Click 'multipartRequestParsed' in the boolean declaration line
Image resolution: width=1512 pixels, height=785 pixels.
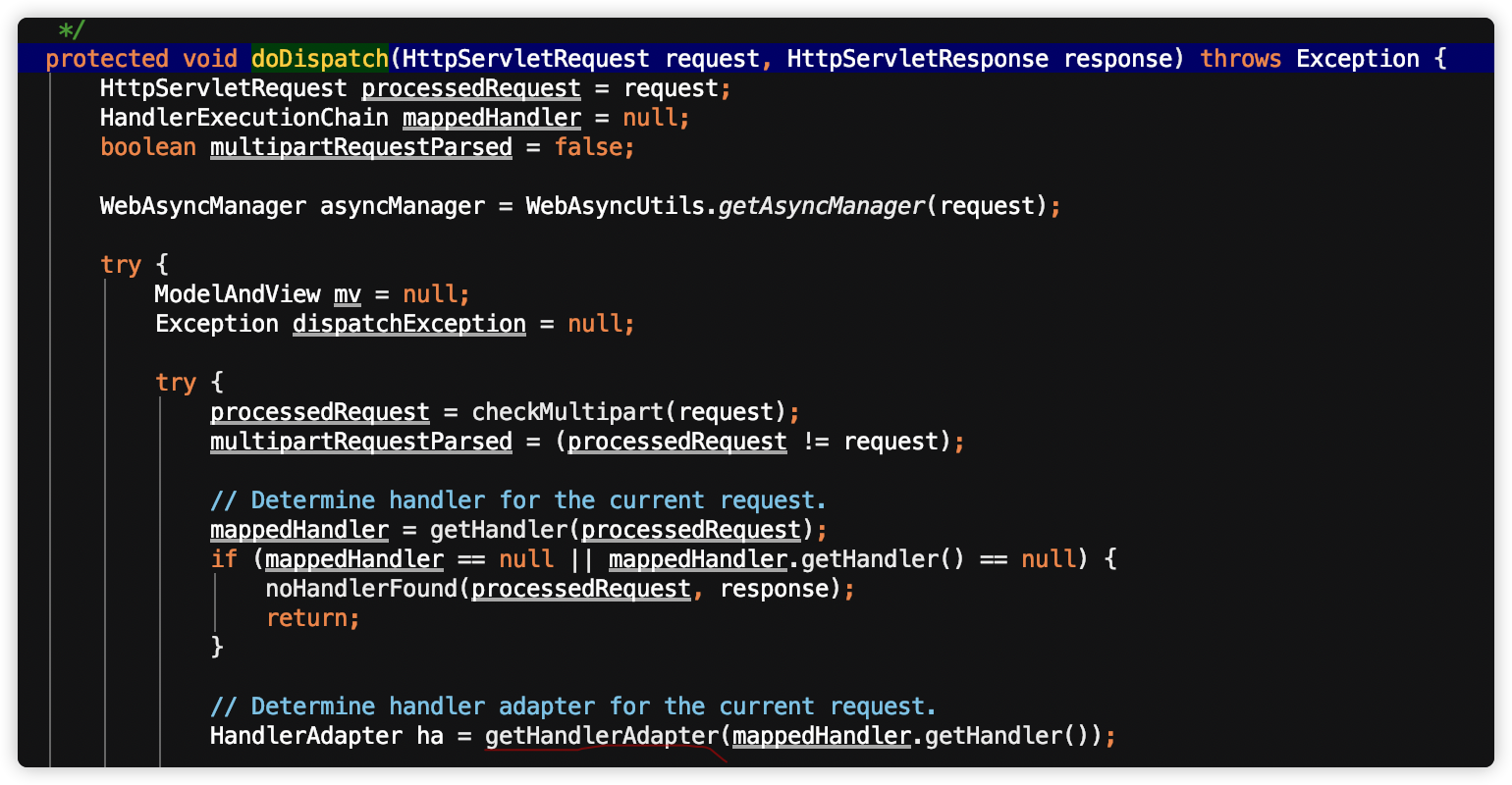click(x=361, y=147)
